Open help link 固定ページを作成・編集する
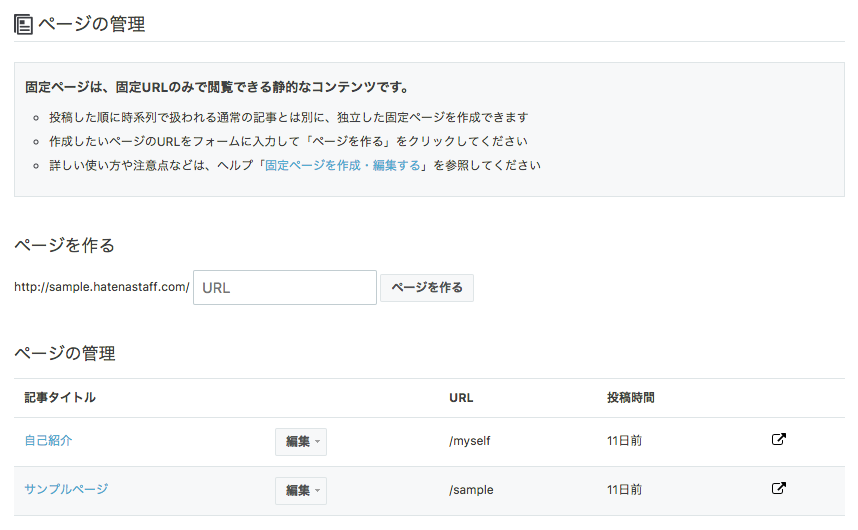The width and height of the screenshot is (858, 530). tap(343, 165)
